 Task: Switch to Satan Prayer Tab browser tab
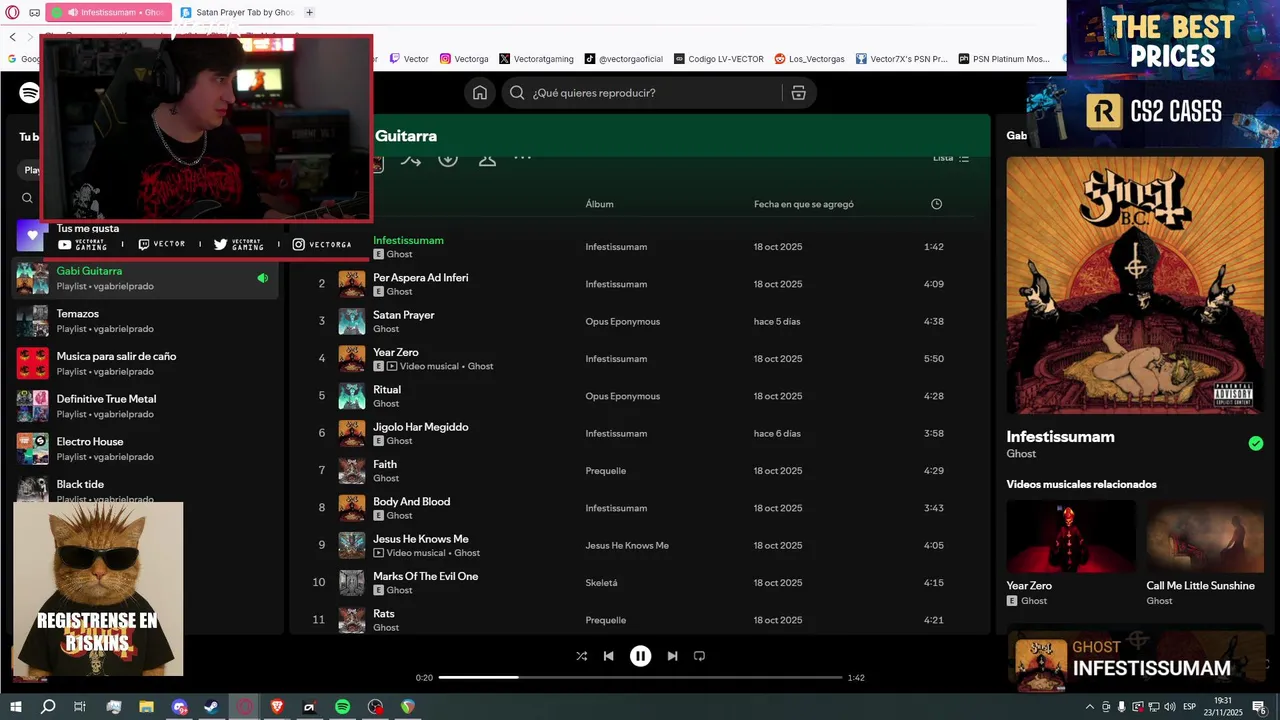pos(238,12)
